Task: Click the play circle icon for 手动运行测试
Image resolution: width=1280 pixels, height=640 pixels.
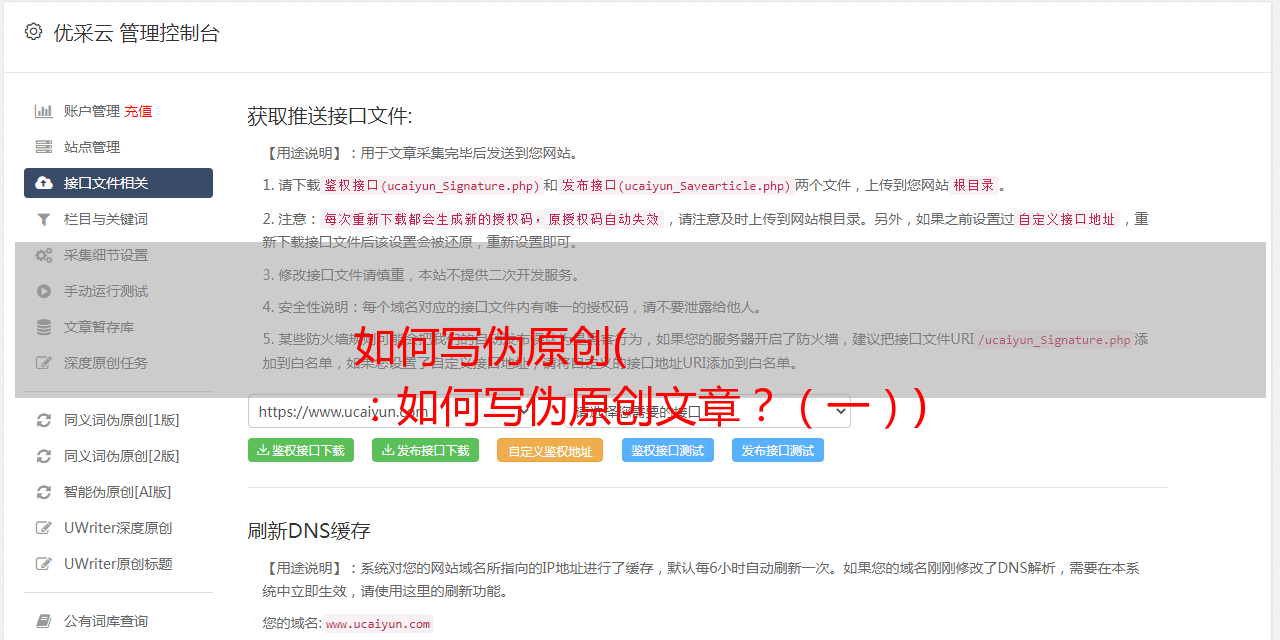Action: point(44,291)
